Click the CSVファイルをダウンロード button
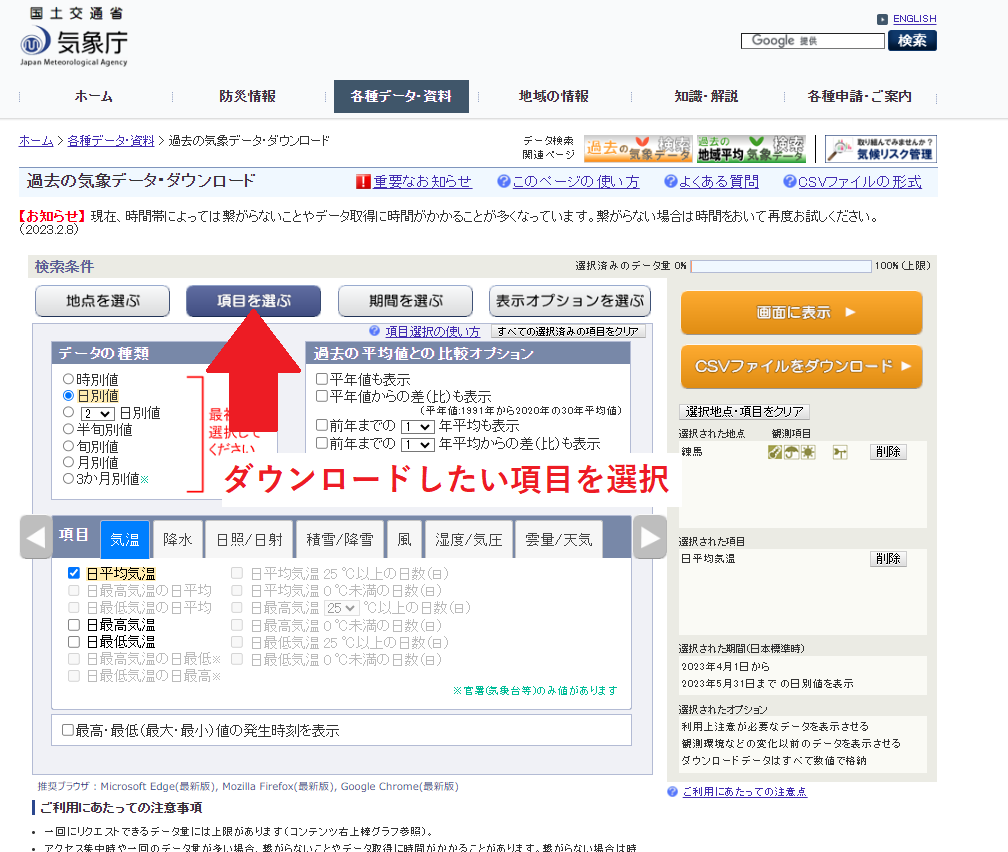Screen dimensions: 1008x852 click(802, 367)
